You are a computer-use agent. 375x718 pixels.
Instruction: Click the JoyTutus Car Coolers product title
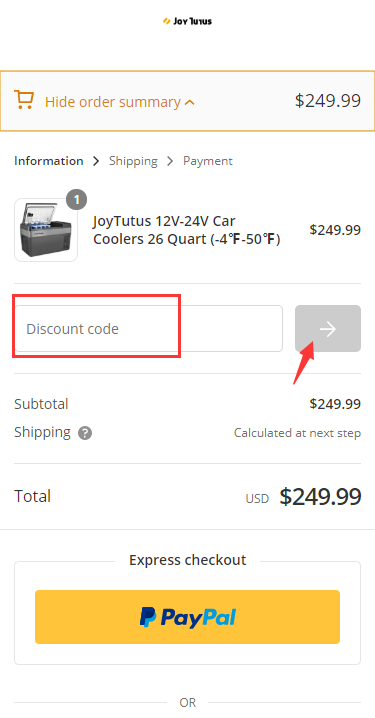click(187, 230)
